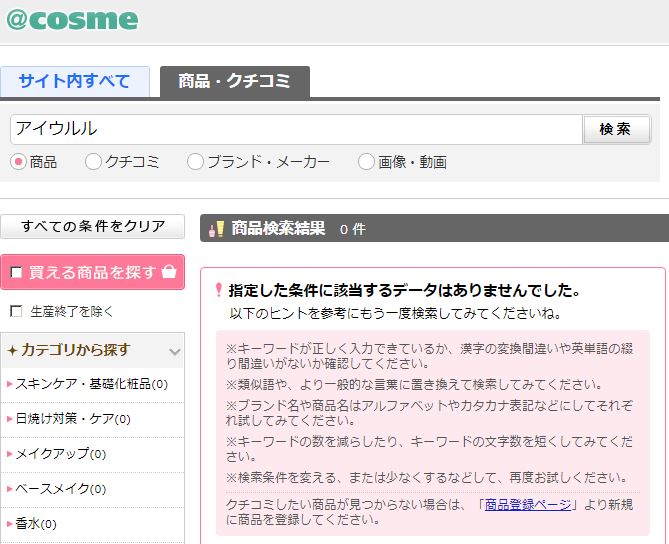The height and width of the screenshot is (544, 669).
Task: Click the red exclamation mark icon
Action: (x=218, y=290)
